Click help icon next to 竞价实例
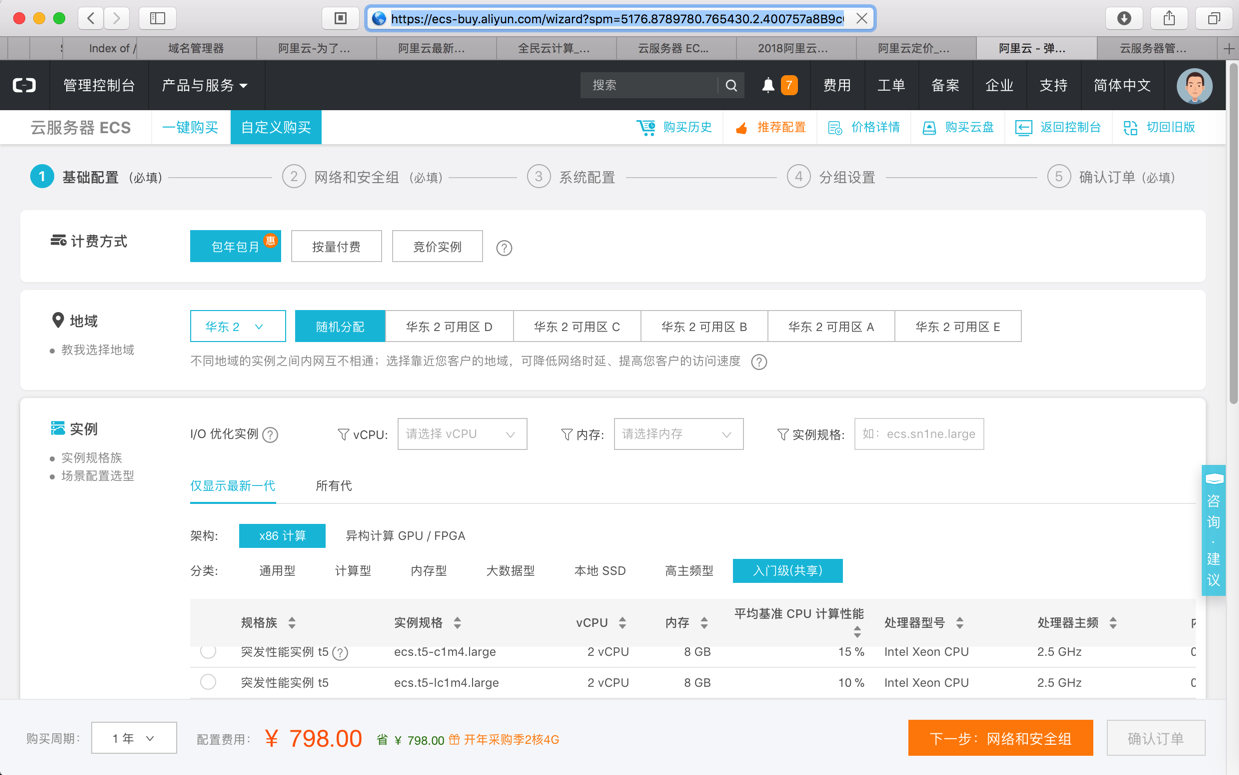Screen dimensions: 1239x775 pyautogui.click(x=504, y=248)
